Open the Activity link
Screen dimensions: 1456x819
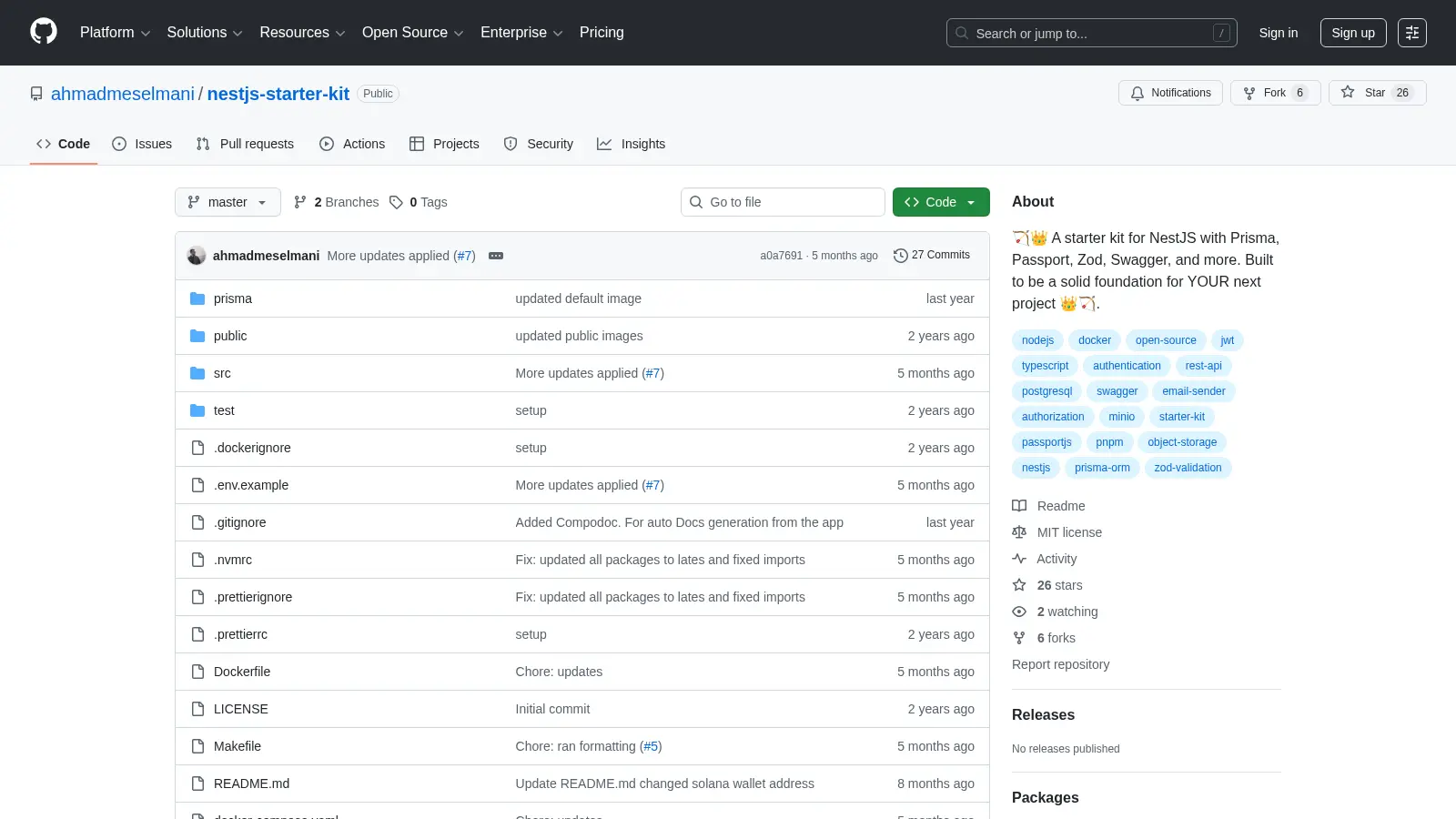(x=1045, y=559)
